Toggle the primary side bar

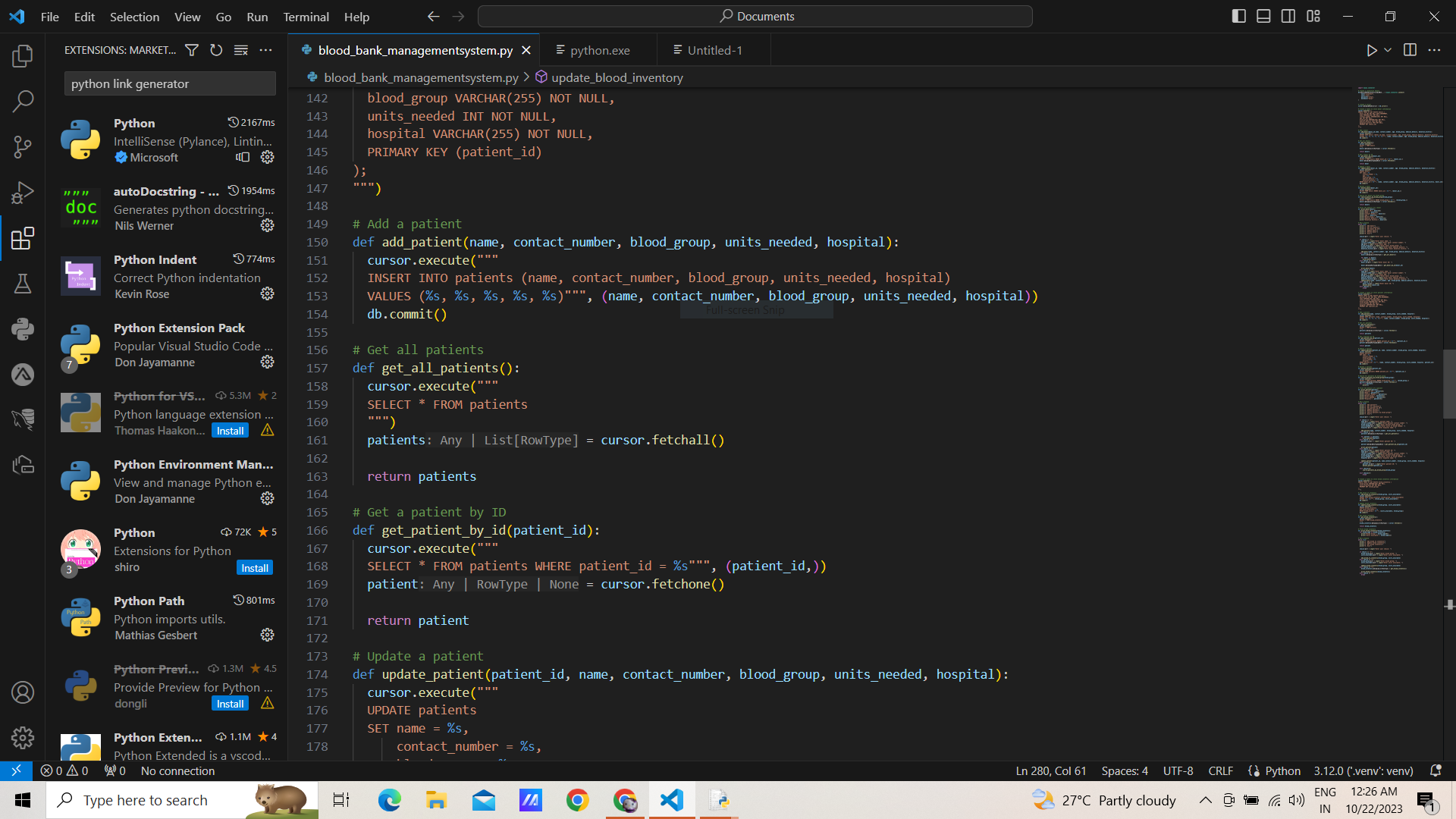point(1238,16)
